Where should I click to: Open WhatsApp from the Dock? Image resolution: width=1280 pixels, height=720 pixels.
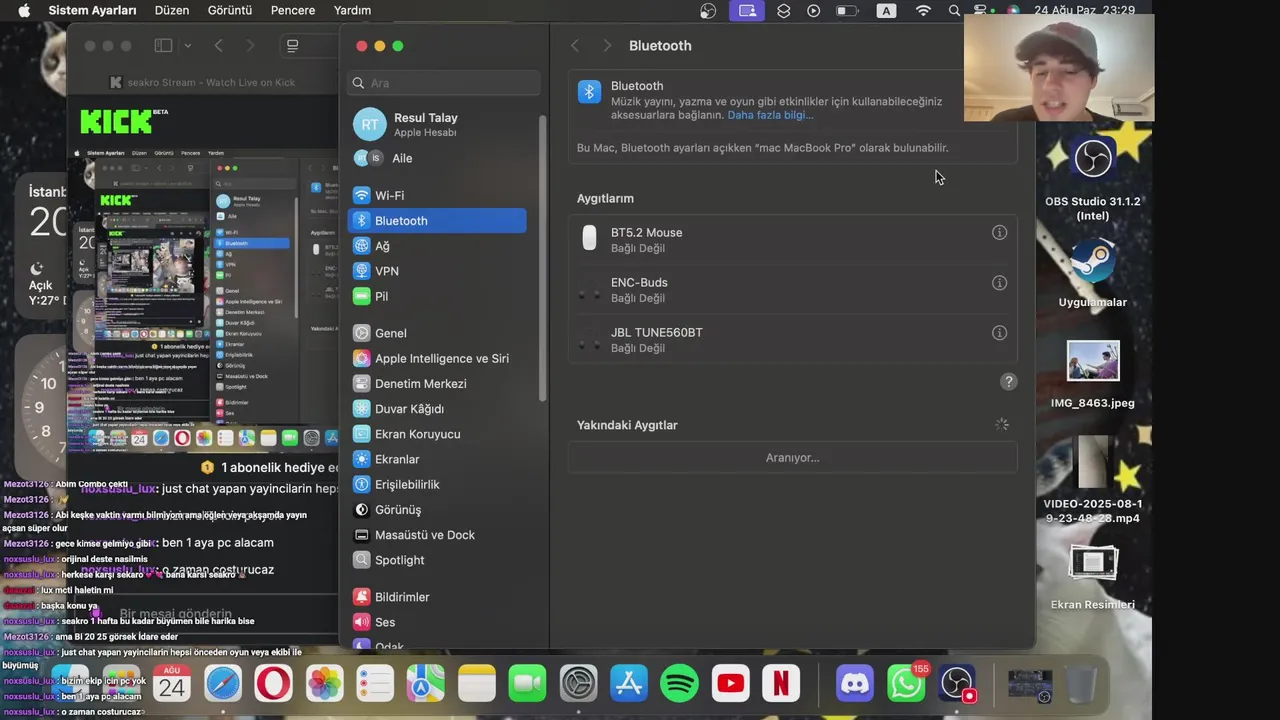tap(906, 684)
